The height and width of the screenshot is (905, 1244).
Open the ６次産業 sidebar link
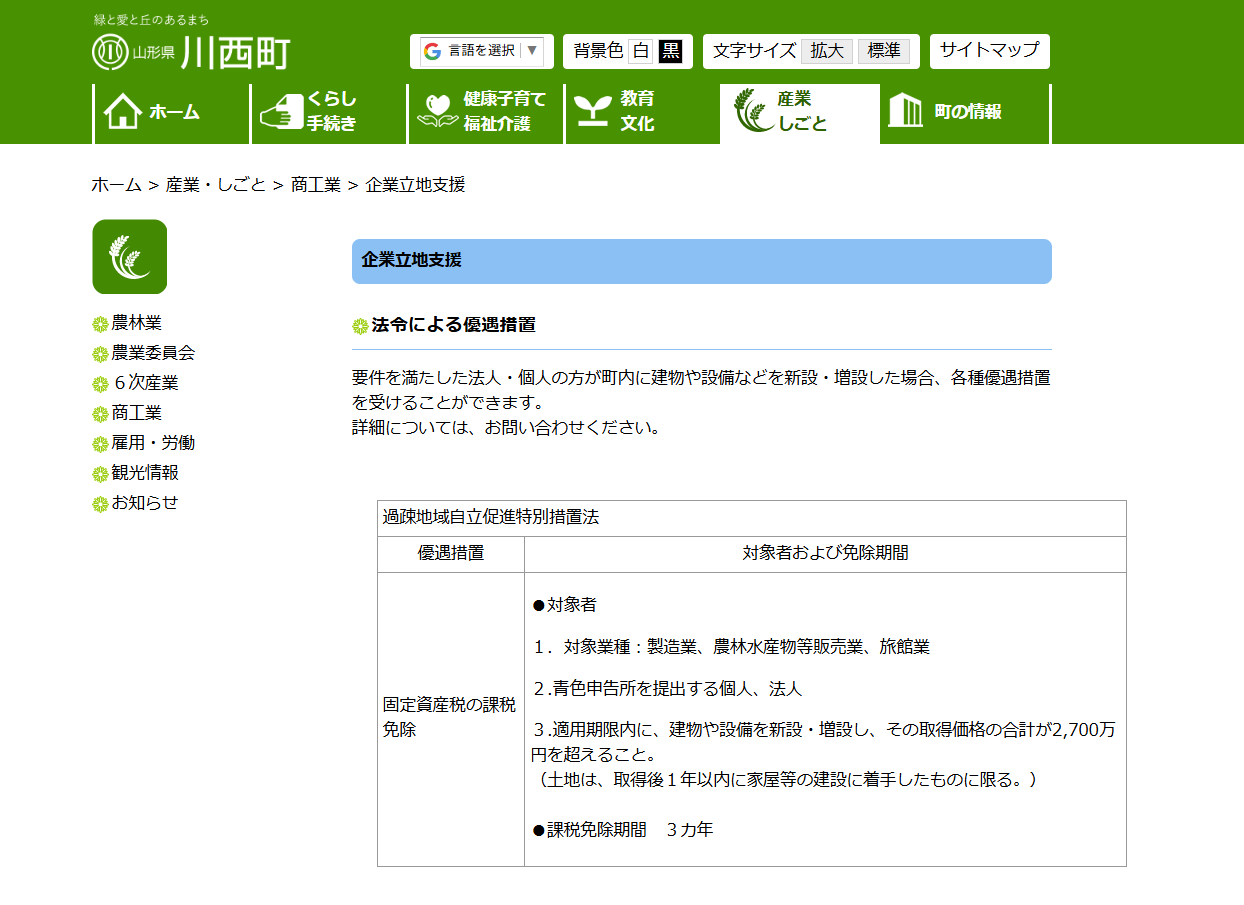coord(145,383)
